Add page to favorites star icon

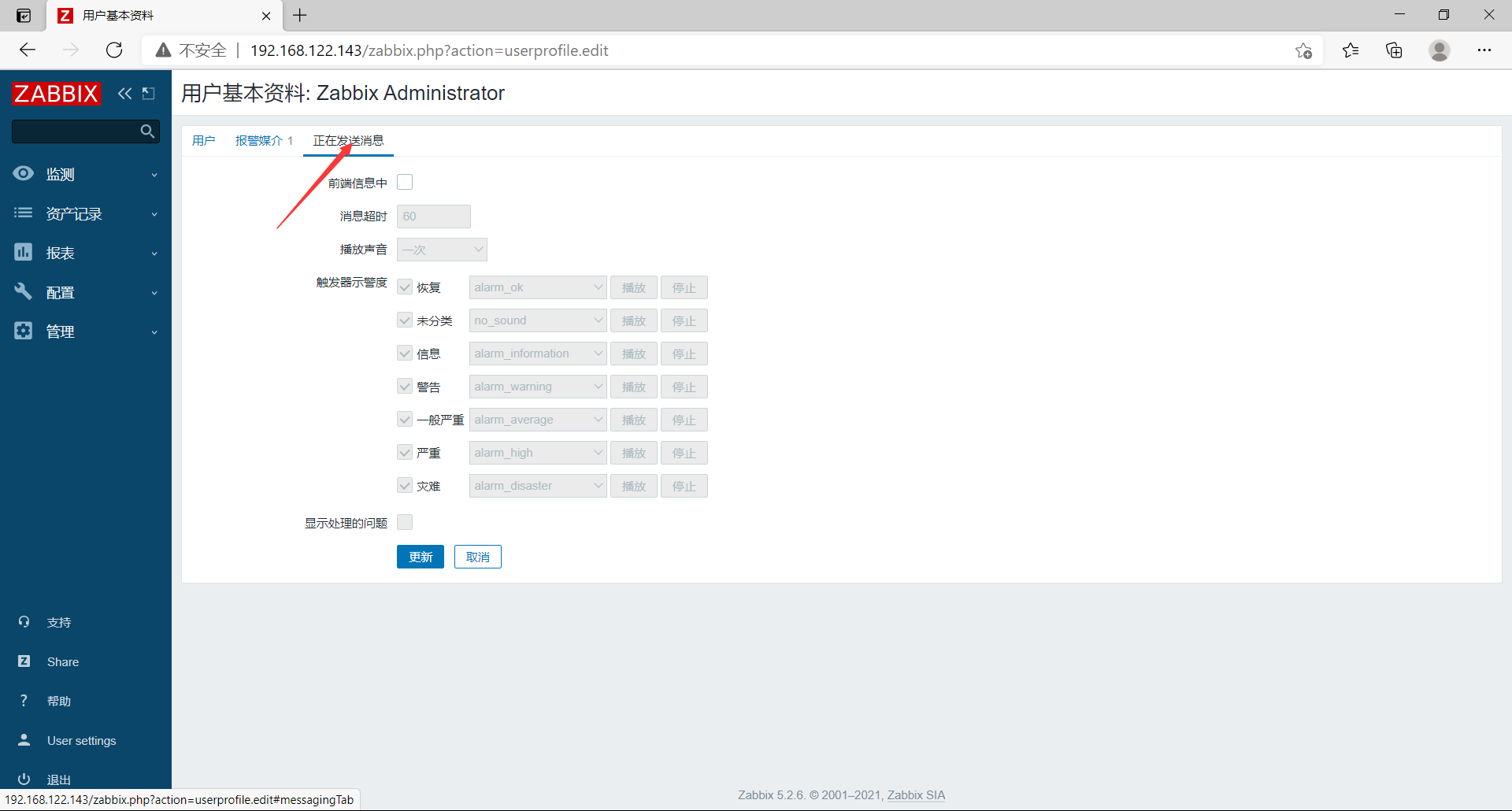click(x=1303, y=50)
